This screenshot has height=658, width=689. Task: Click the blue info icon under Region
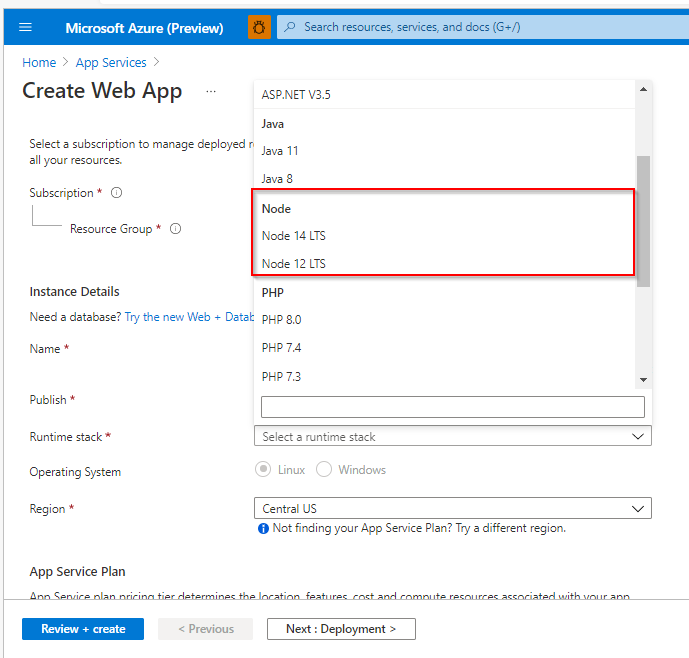point(263,528)
